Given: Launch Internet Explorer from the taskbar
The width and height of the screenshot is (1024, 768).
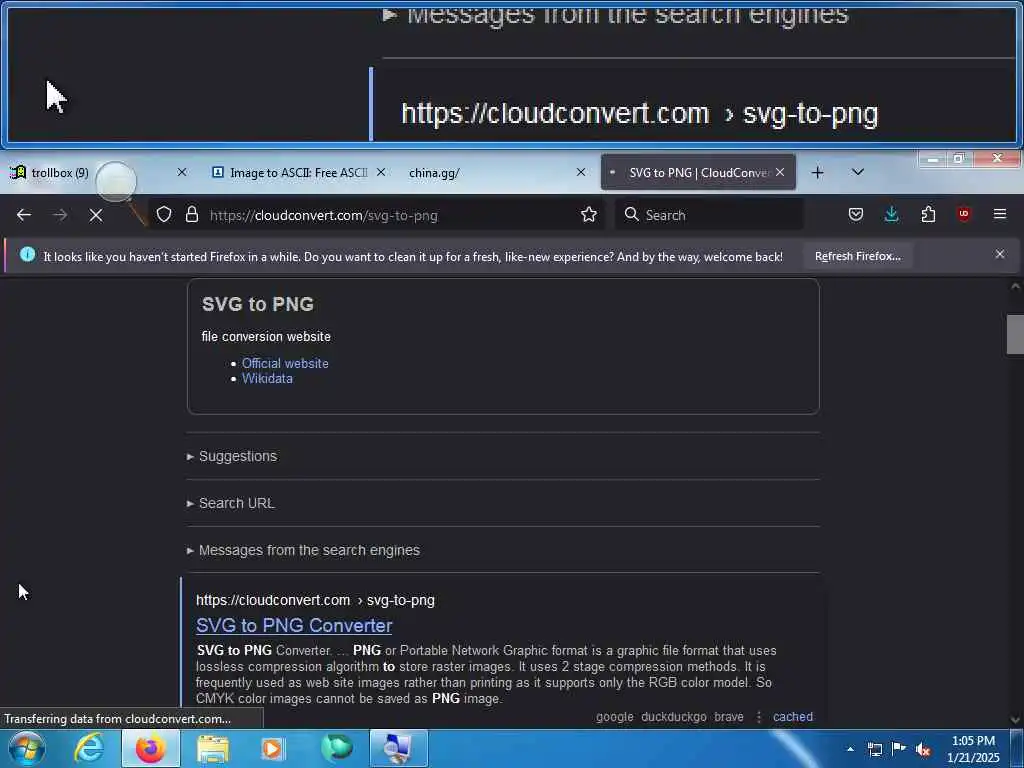Looking at the screenshot, I should 89,748.
